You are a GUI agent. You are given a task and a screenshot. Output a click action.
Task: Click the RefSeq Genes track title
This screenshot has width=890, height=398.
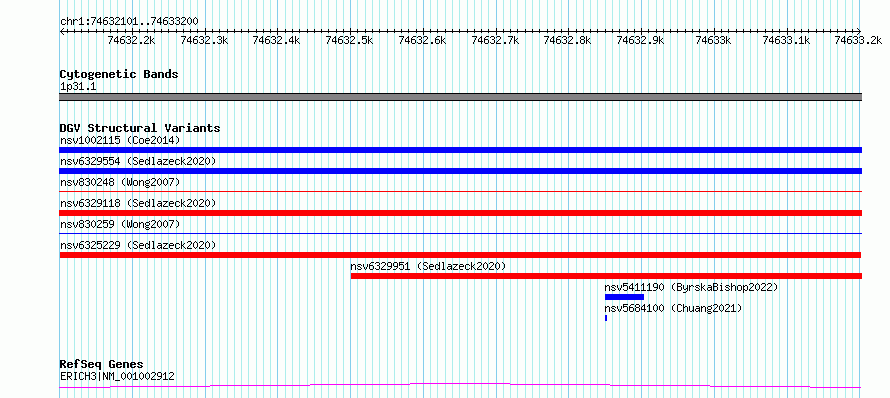click(101, 364)
